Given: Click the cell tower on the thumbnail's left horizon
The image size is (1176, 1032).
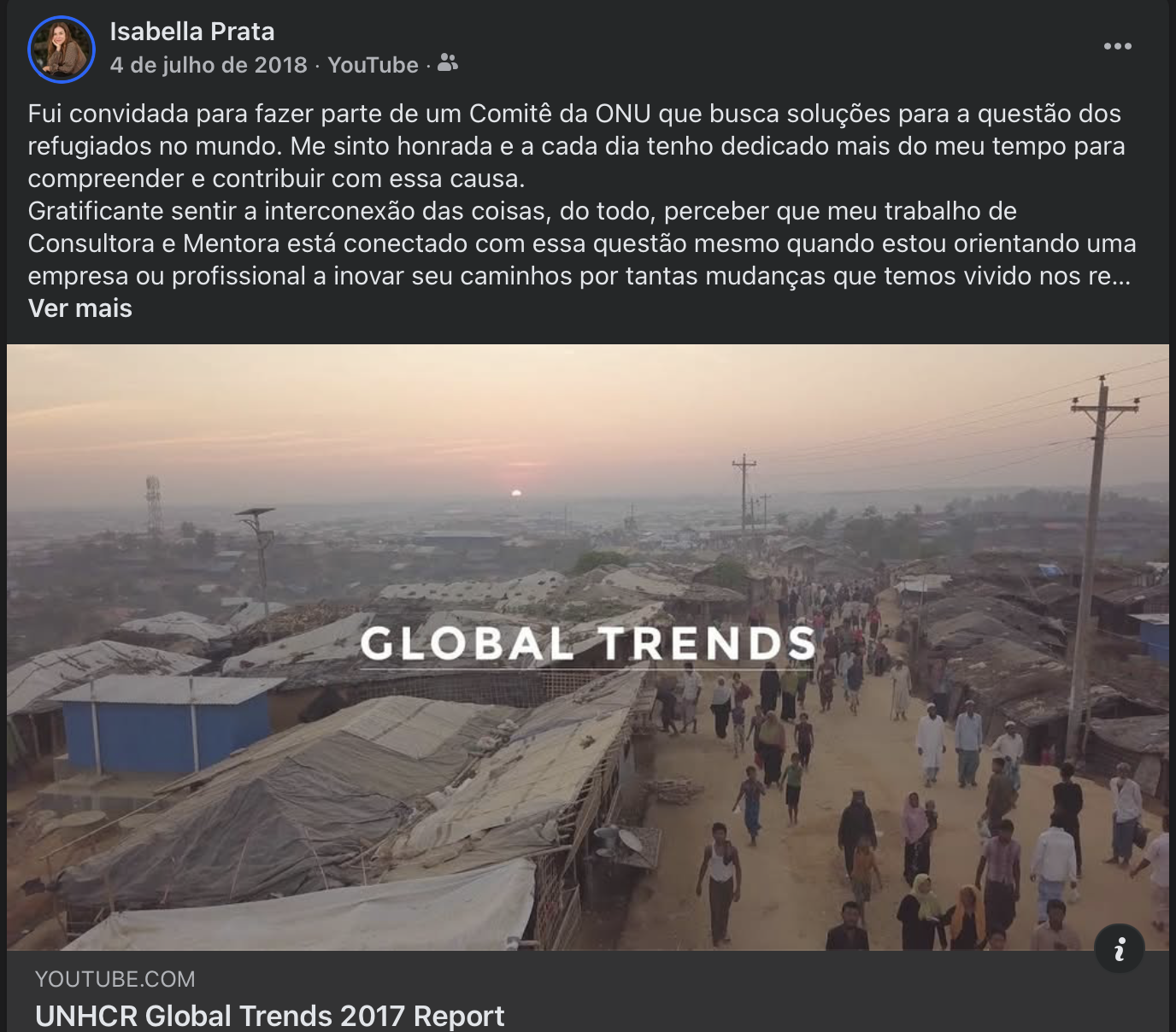Looking at the screenshot, I should pos(154,504).
